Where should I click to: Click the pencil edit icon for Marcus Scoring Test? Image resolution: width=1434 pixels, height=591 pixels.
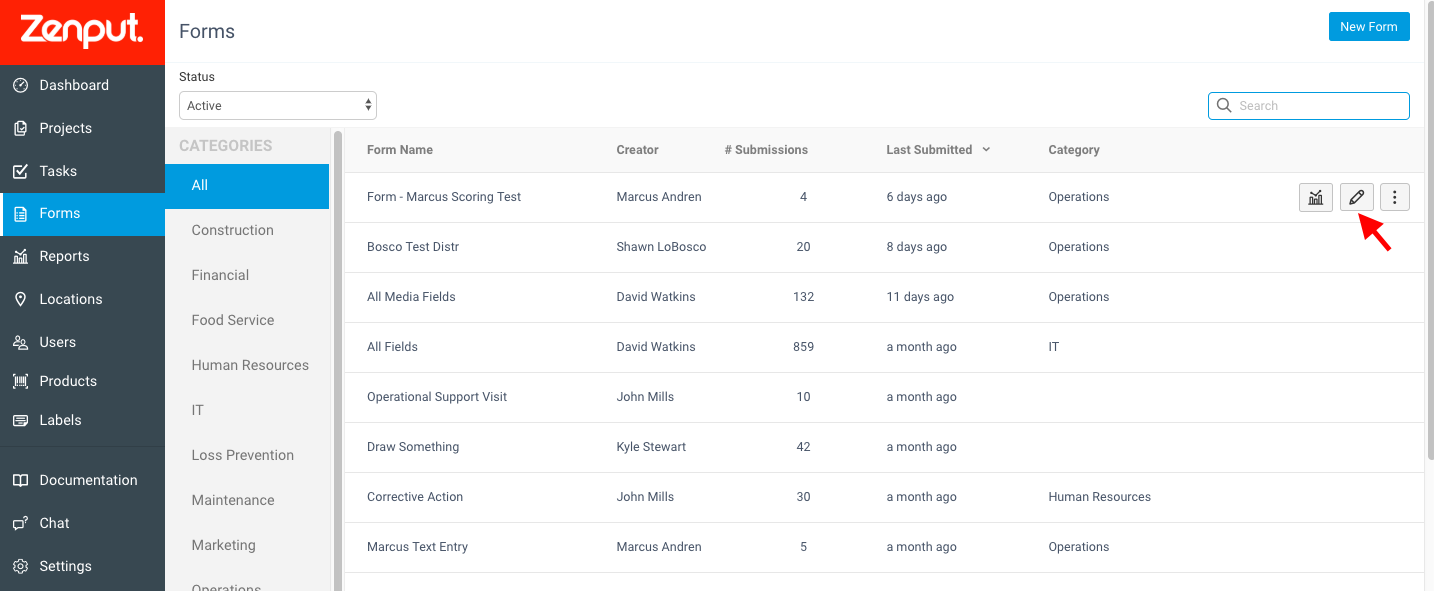click(x=1356, y=197)
